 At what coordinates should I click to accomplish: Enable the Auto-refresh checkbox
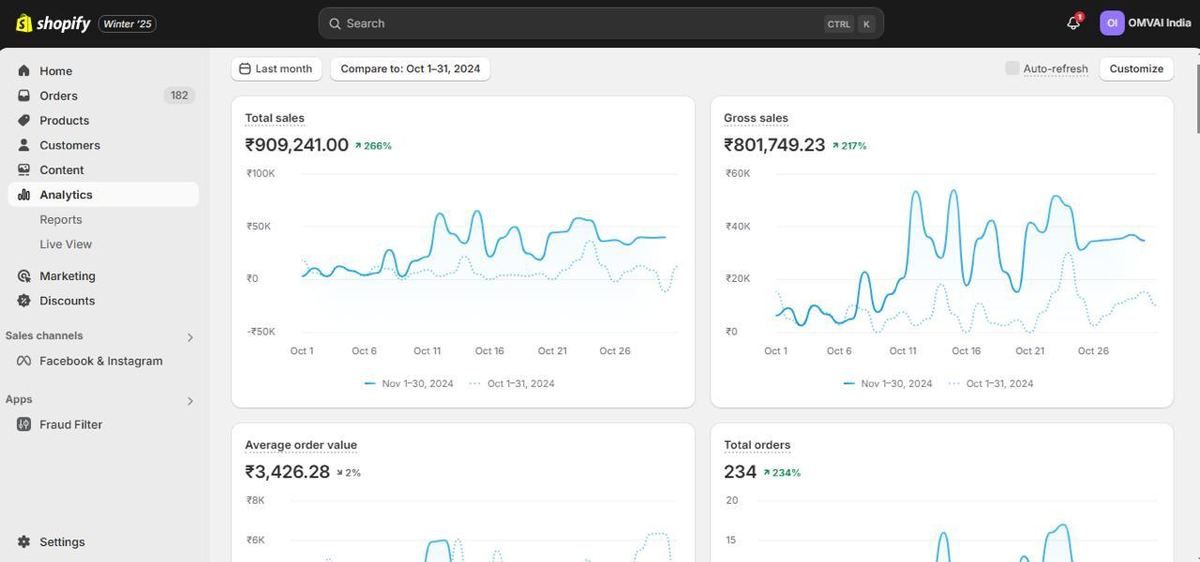[x=1012, y=68]
